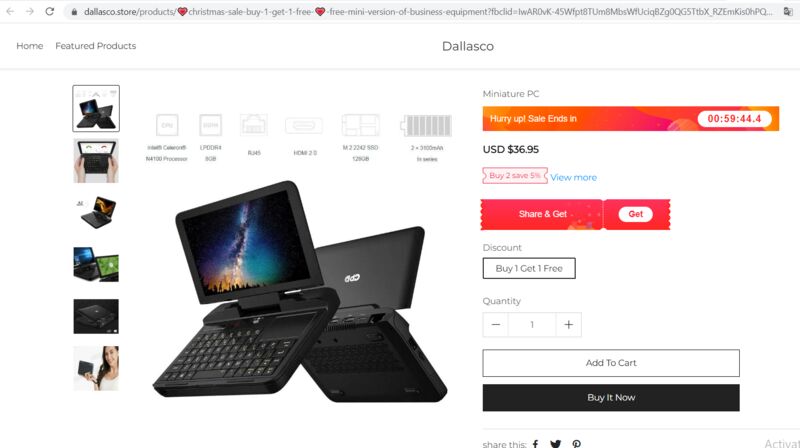Share on Facebook icon
The width and height of the screenshot is (800, 448).
click(535, 443)
